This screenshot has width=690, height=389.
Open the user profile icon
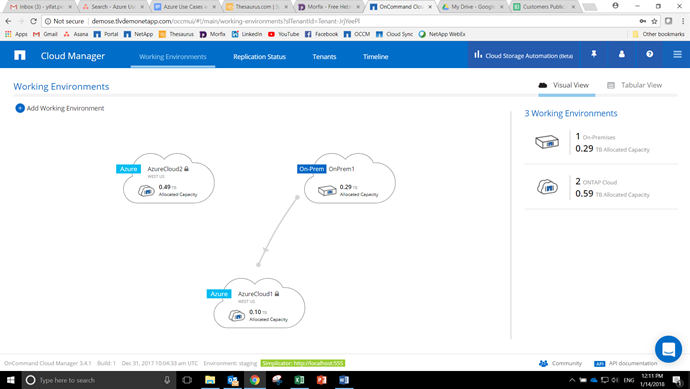click(x=621, y=54)
